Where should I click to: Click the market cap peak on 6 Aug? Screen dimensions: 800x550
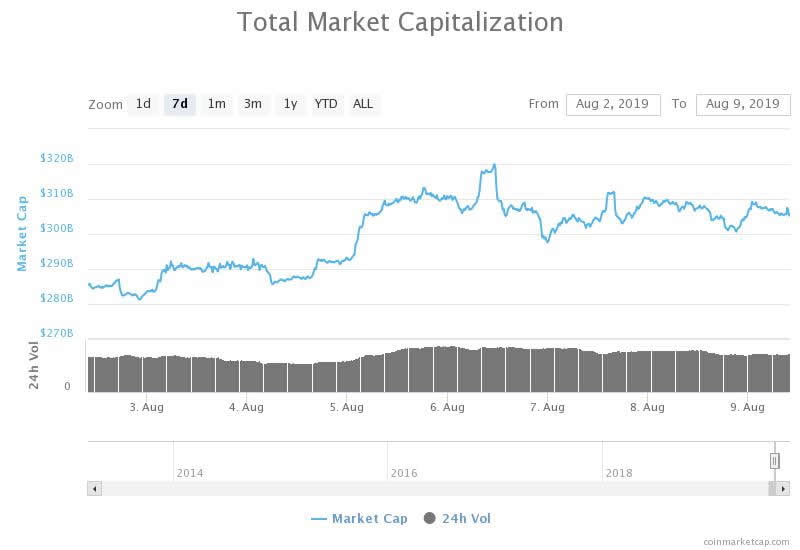[x=493, y=166]
